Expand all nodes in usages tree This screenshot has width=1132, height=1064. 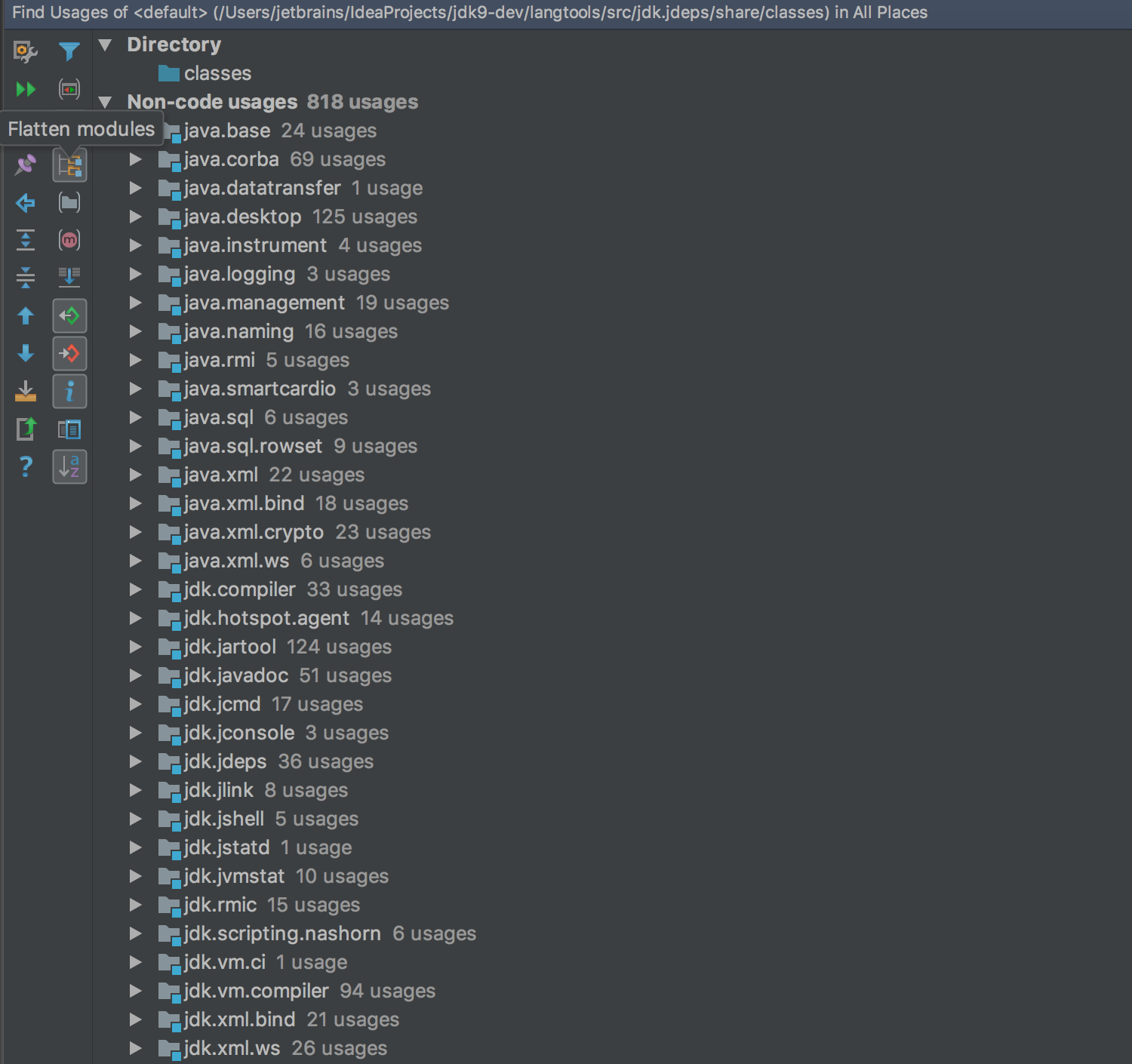point(26,240)
